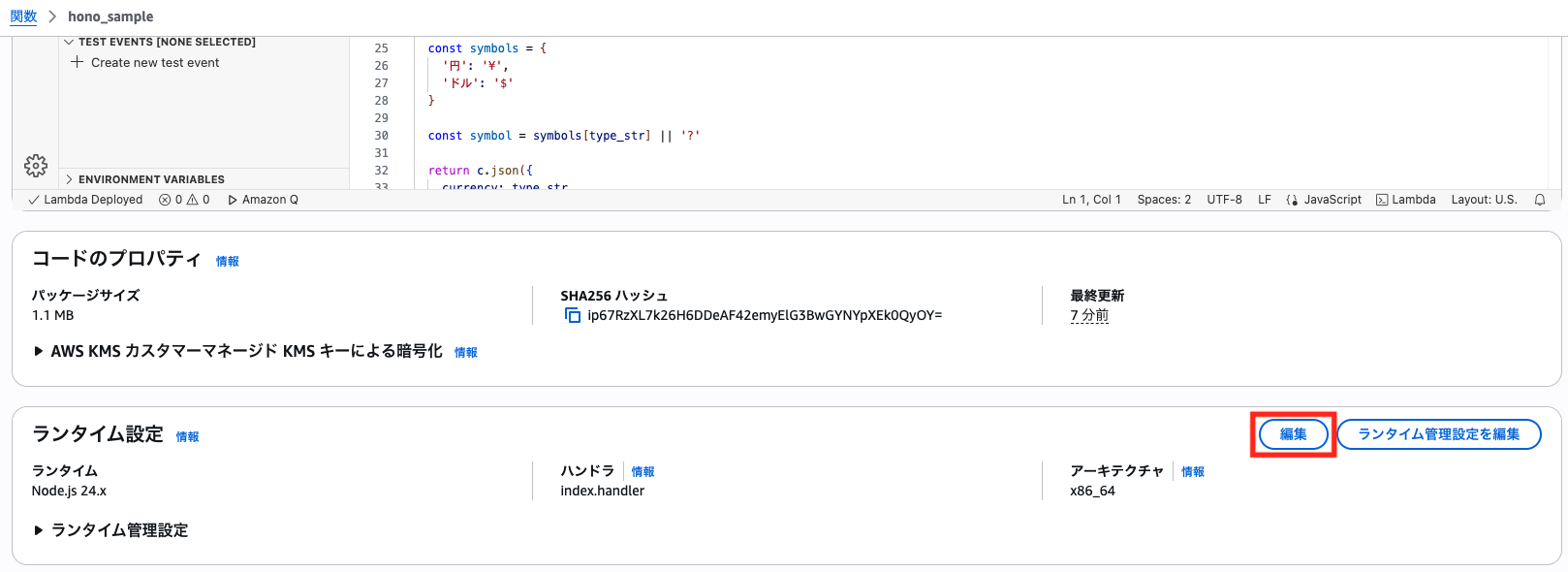Click the notification bell in status bar

pyautogui.click(x=1540, y=200)
